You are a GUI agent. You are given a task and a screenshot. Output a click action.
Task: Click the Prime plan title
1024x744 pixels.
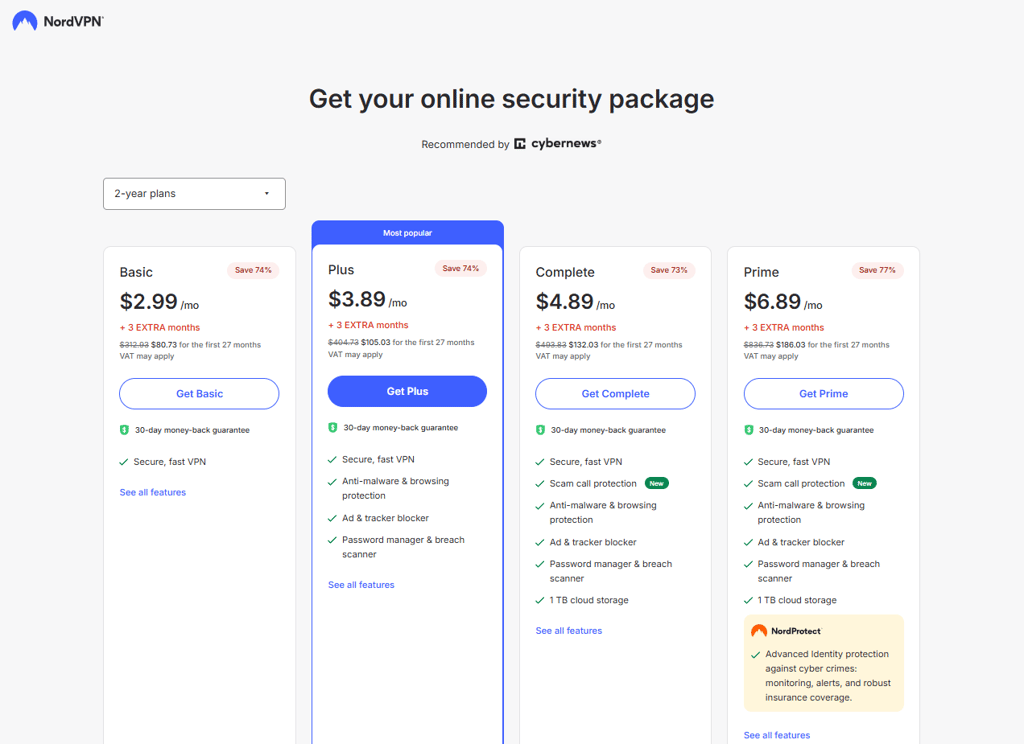pos(761,272)
